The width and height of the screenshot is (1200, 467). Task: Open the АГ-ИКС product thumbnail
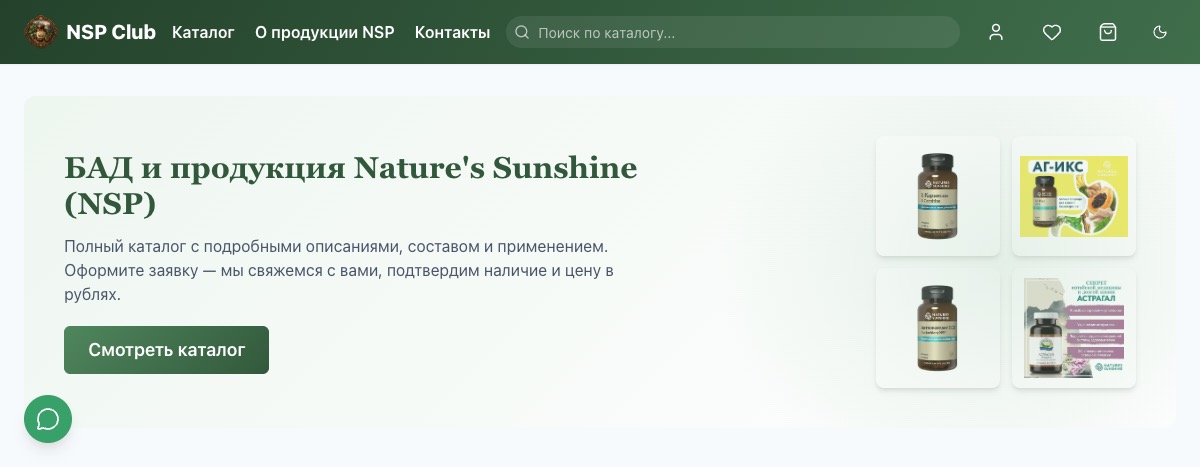[1074, 196]
